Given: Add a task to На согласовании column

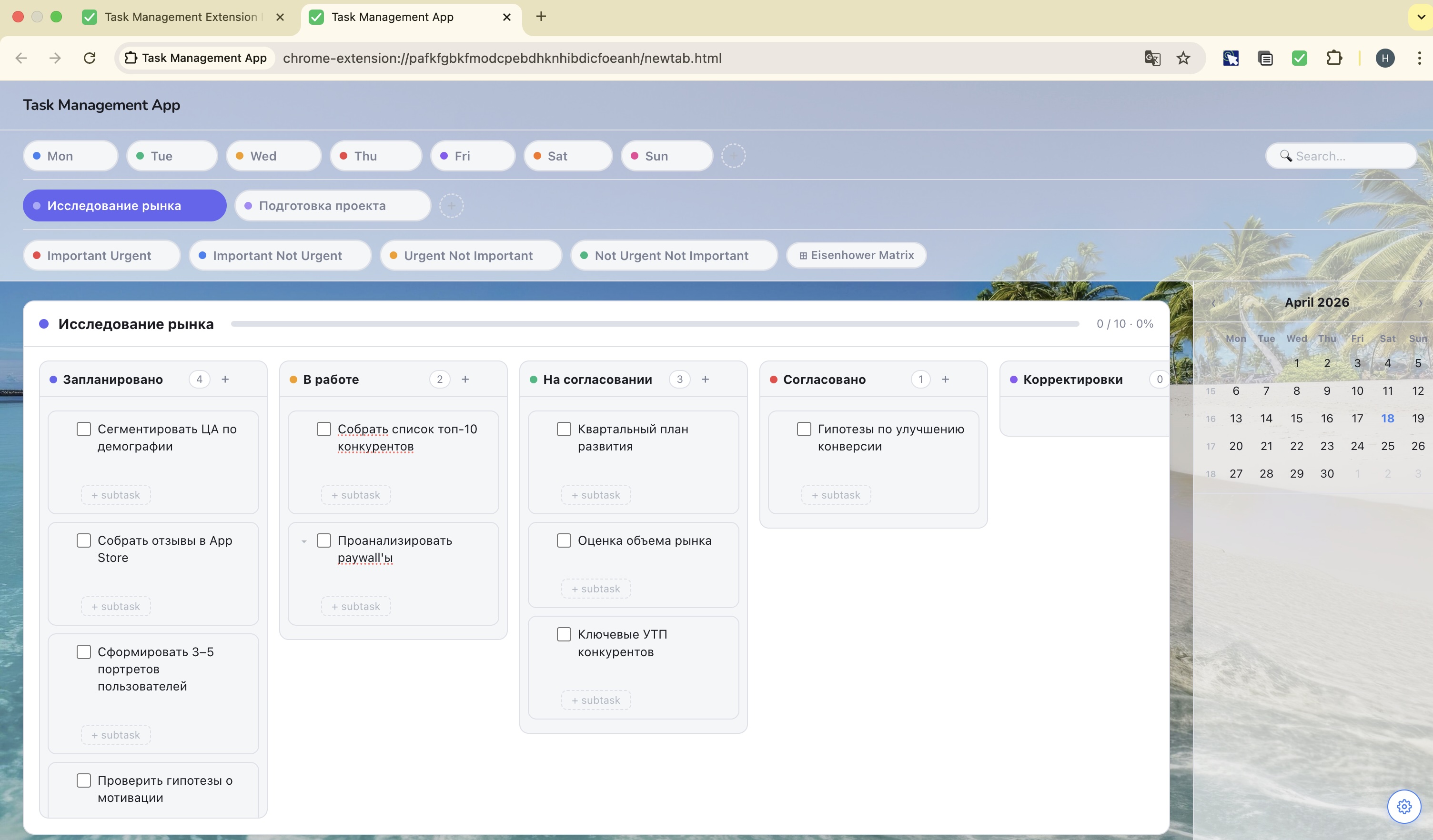Looking at the screenshot, I should [705, 379].
